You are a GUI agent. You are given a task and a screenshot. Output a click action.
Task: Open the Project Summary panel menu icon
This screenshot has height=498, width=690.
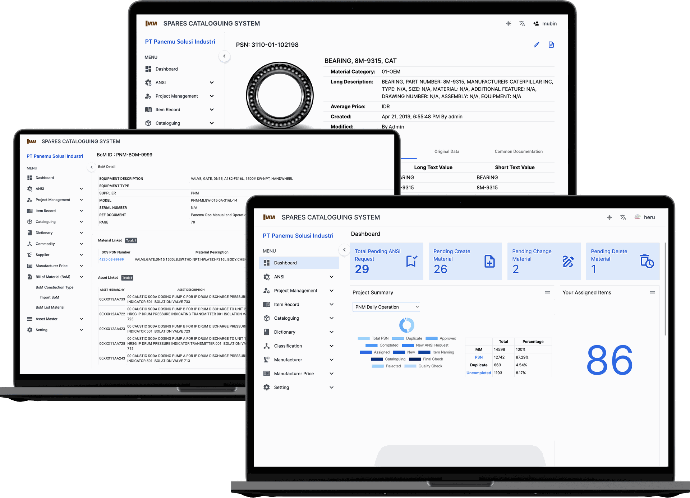pyautogui.click(x=546, y=292)
